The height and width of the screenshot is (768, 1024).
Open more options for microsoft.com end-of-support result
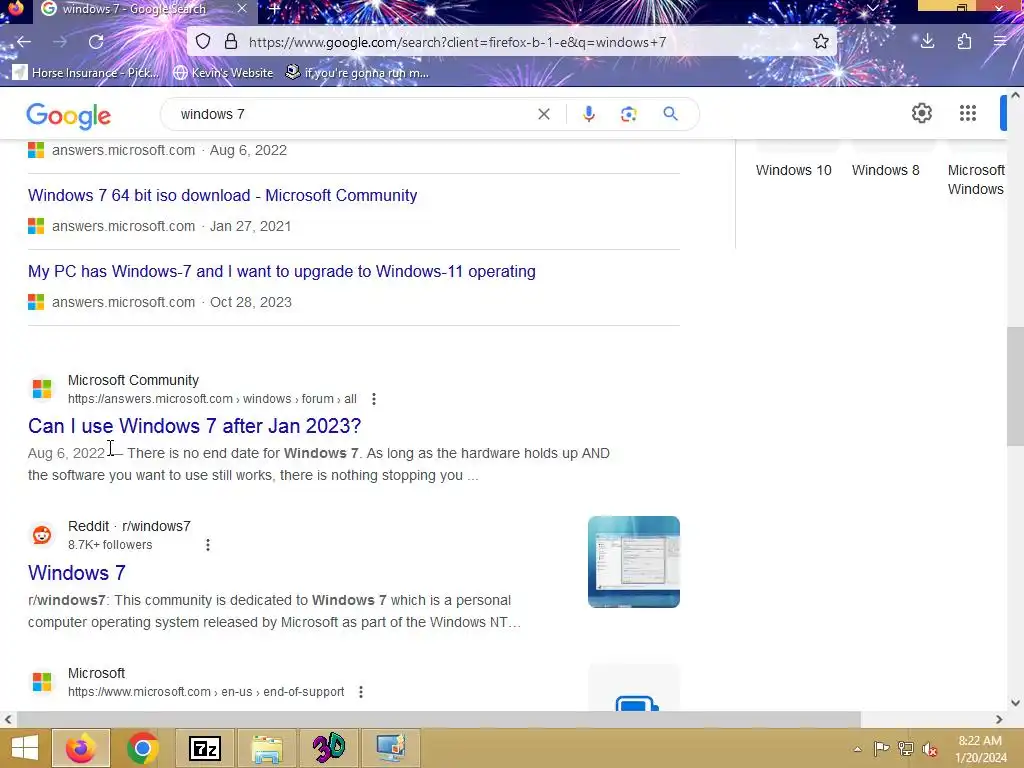pyautogui.click(x=360, y=692)
